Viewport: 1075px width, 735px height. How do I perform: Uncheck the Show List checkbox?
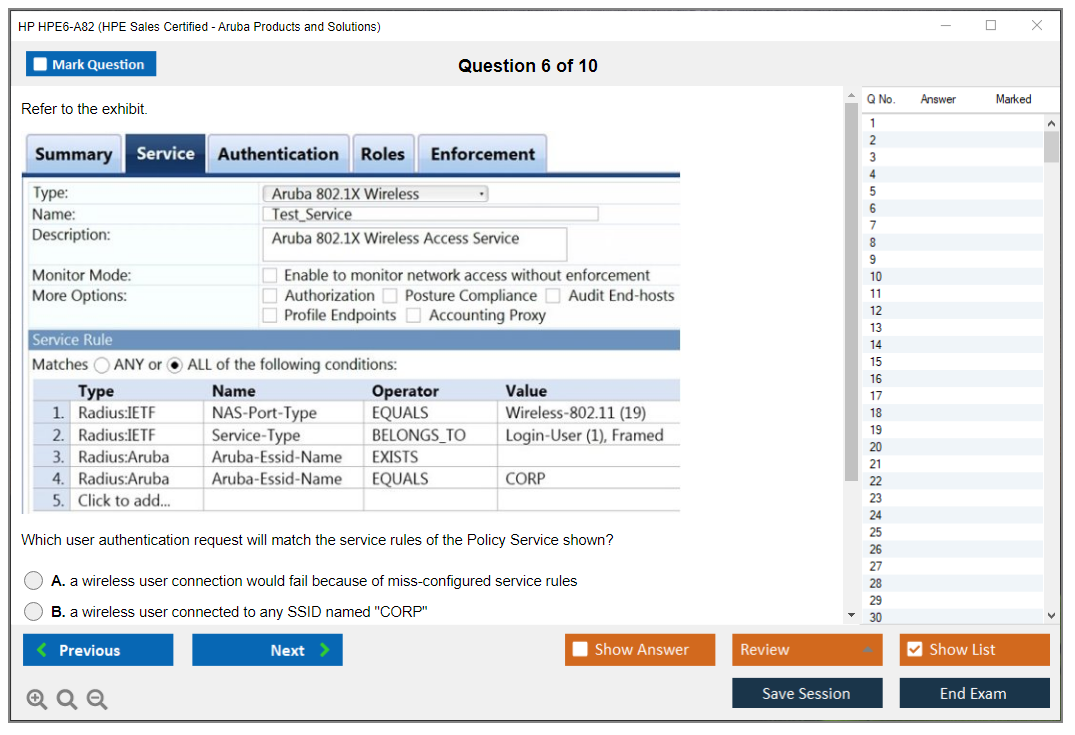tap(914, 650)
